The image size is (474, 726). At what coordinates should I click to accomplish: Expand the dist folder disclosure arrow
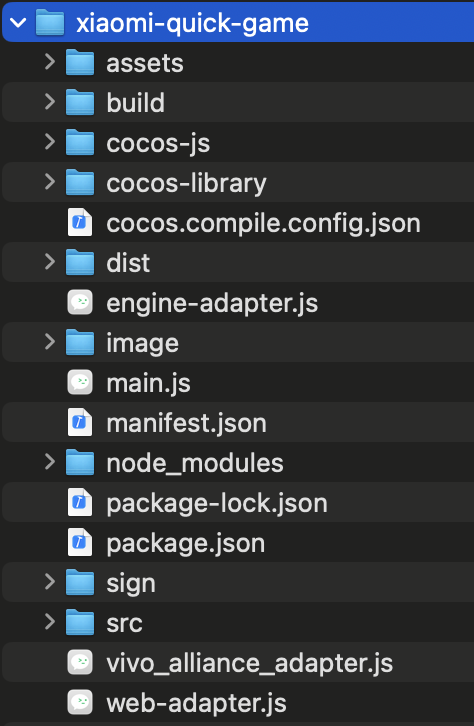click(50, 262)
